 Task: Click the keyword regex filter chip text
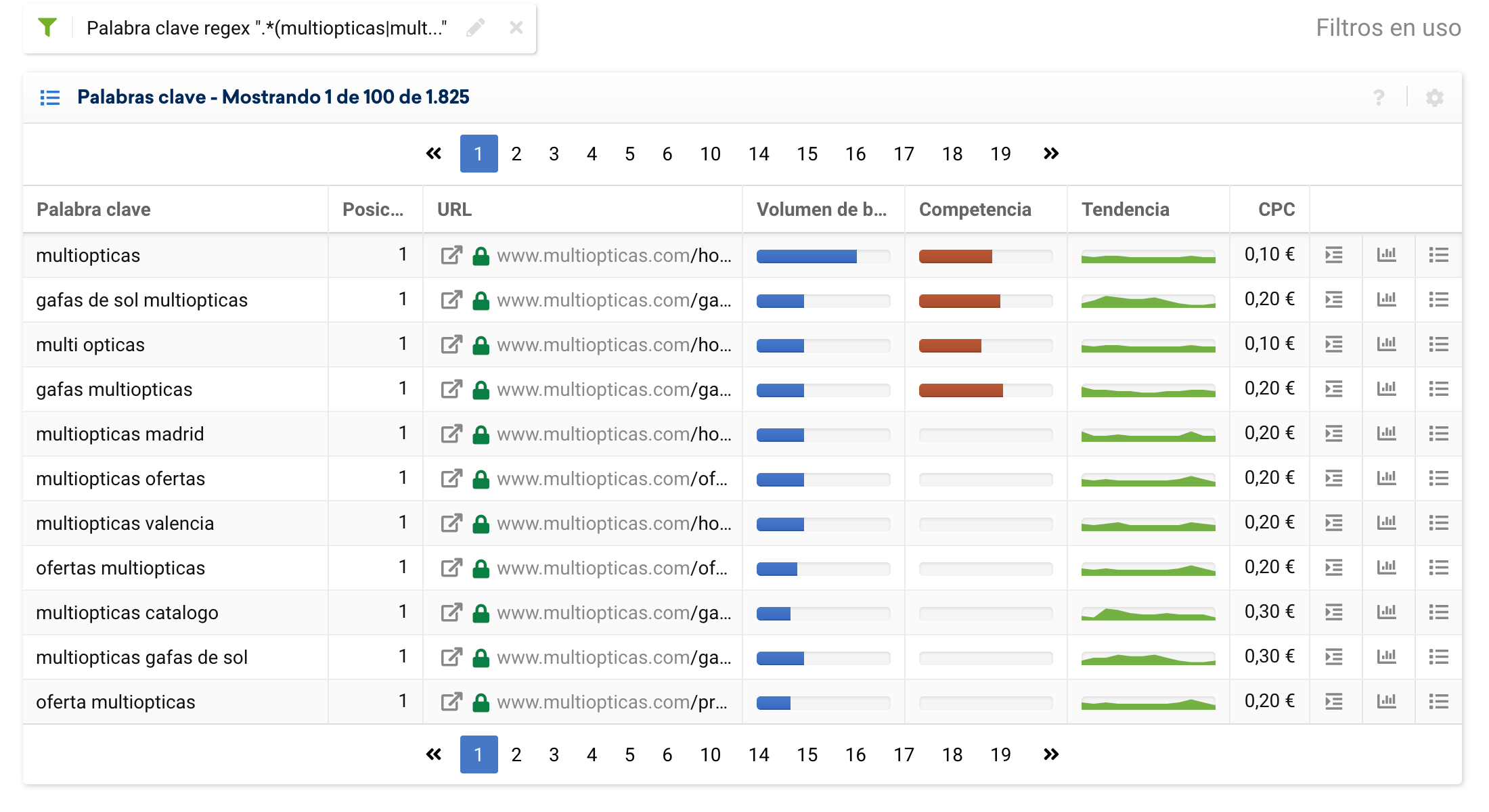267,28
